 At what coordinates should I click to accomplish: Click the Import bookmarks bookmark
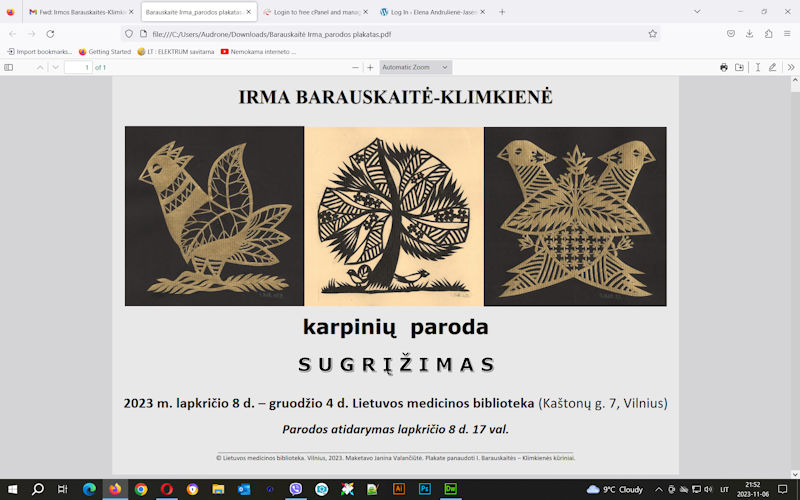39,52
